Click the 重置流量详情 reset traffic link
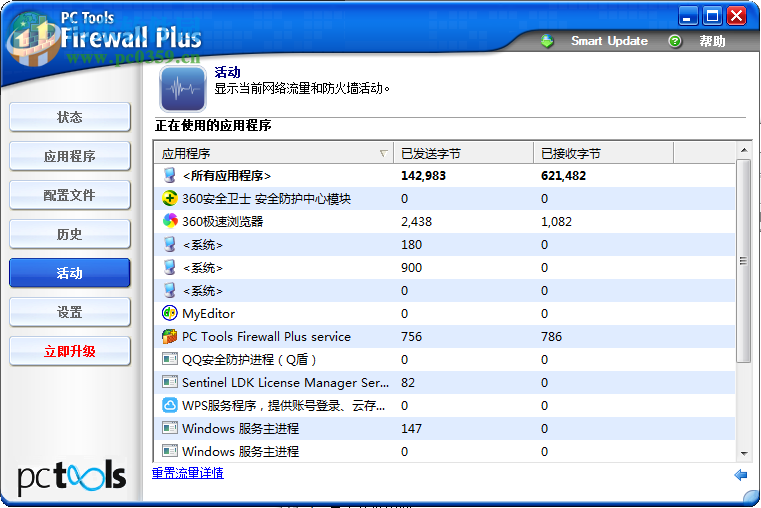 coord(188,473)
